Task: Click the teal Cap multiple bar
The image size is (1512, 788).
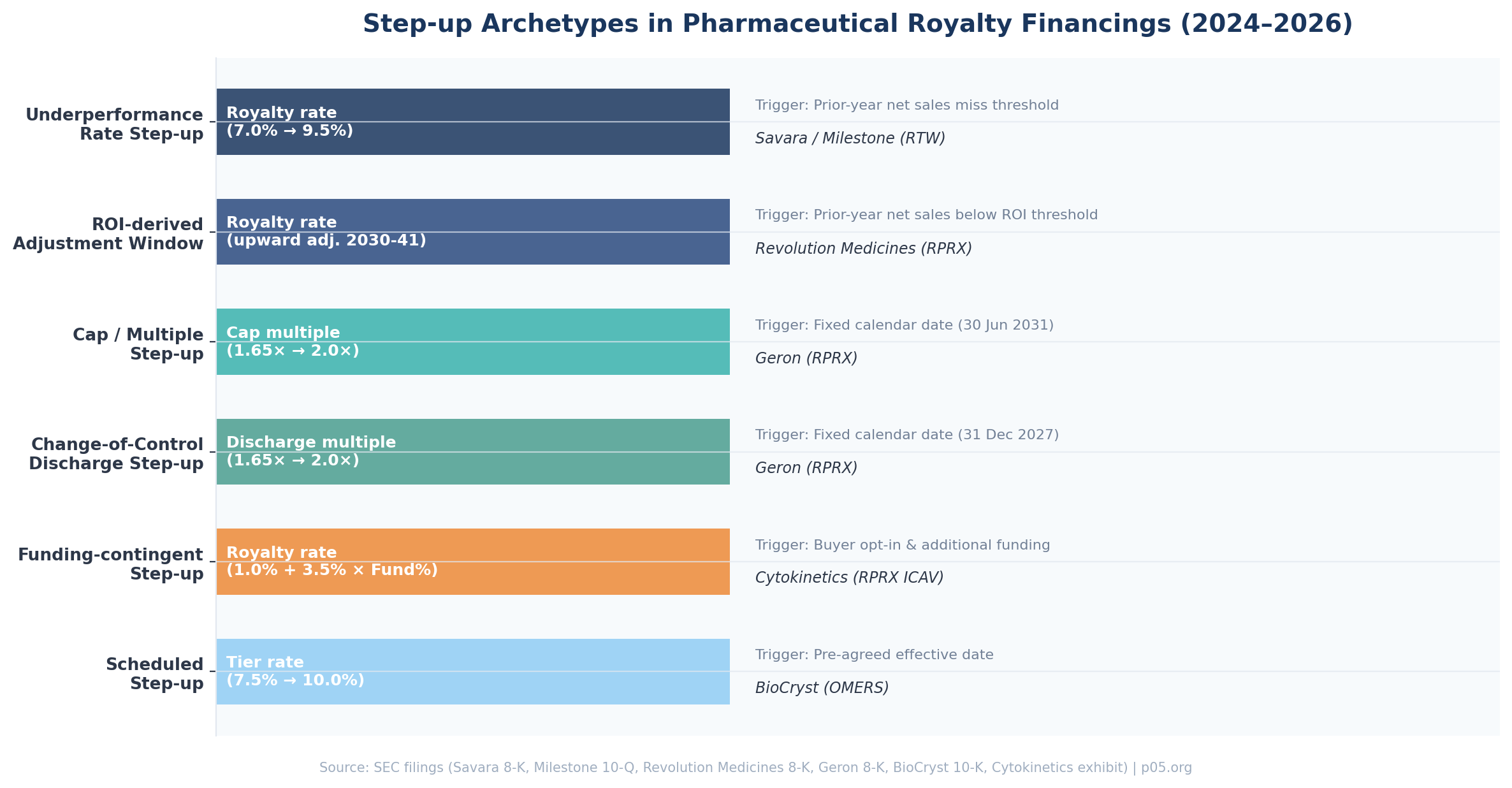Action: click(472, 342)
